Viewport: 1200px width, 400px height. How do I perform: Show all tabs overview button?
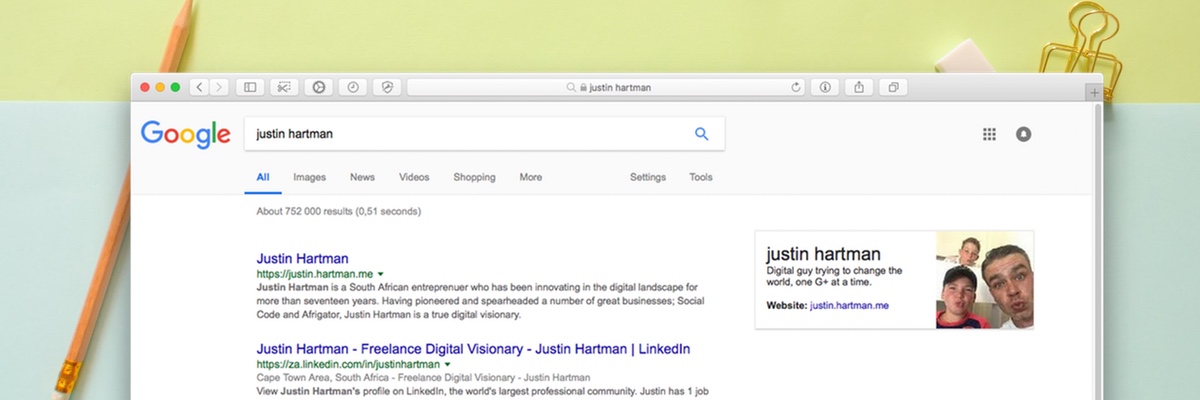click(x=893, y=87)
